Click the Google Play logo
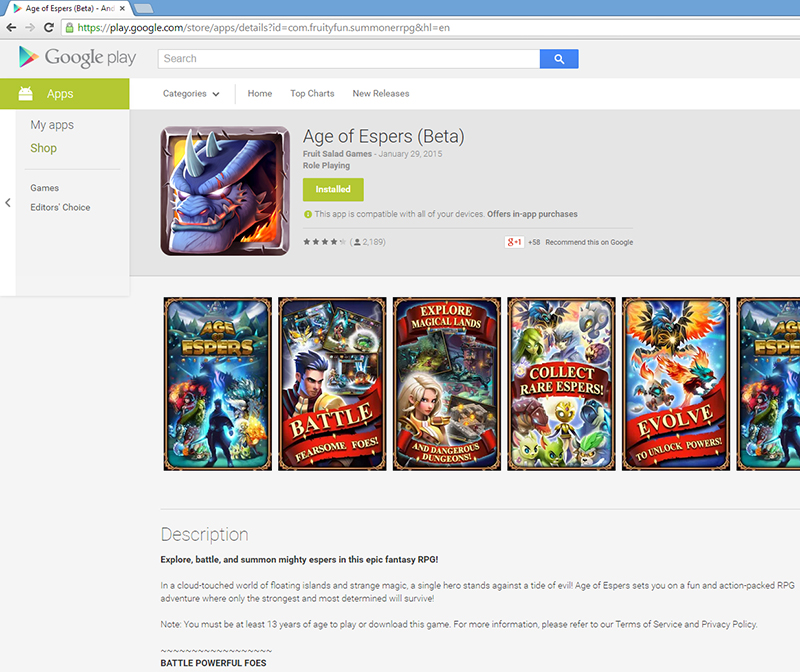 [76, 57]
